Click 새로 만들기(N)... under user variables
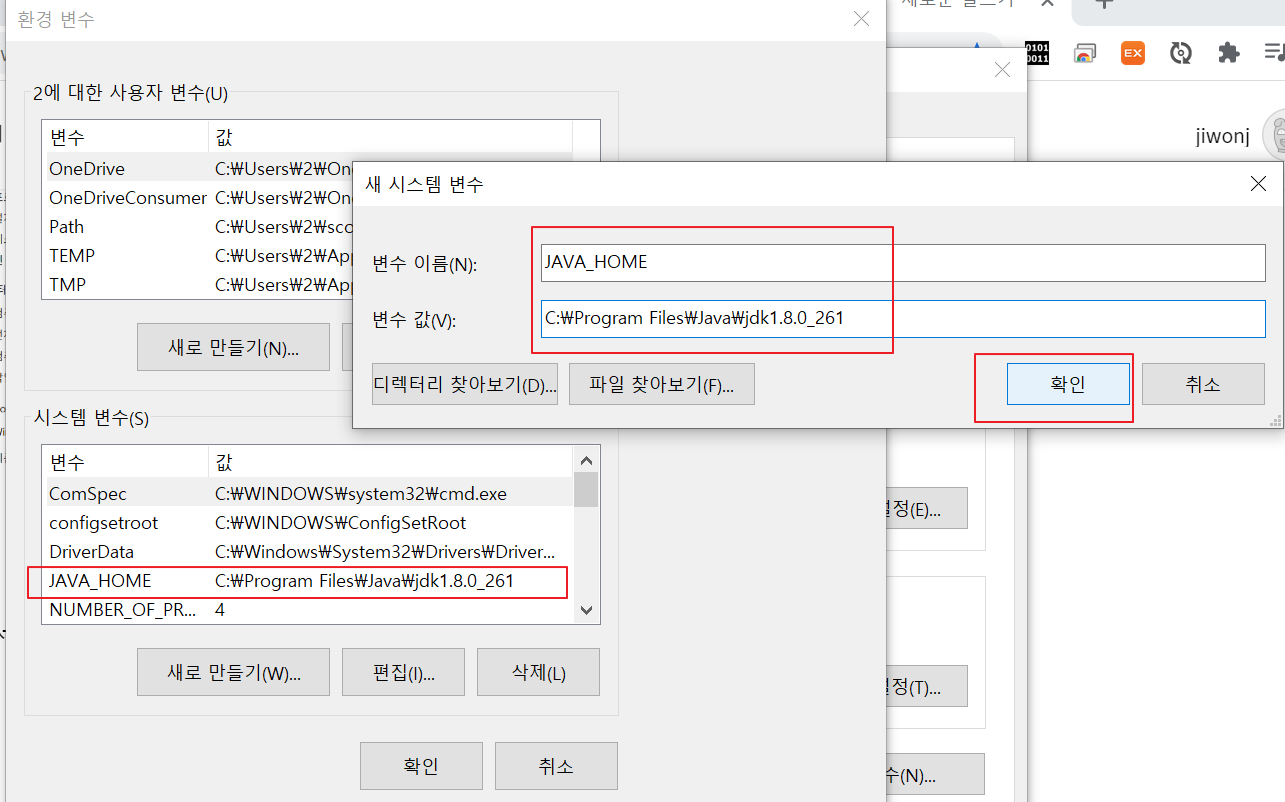Image resolution: width=1285 pixels, height=802 pixels. (x=234, y=347)
